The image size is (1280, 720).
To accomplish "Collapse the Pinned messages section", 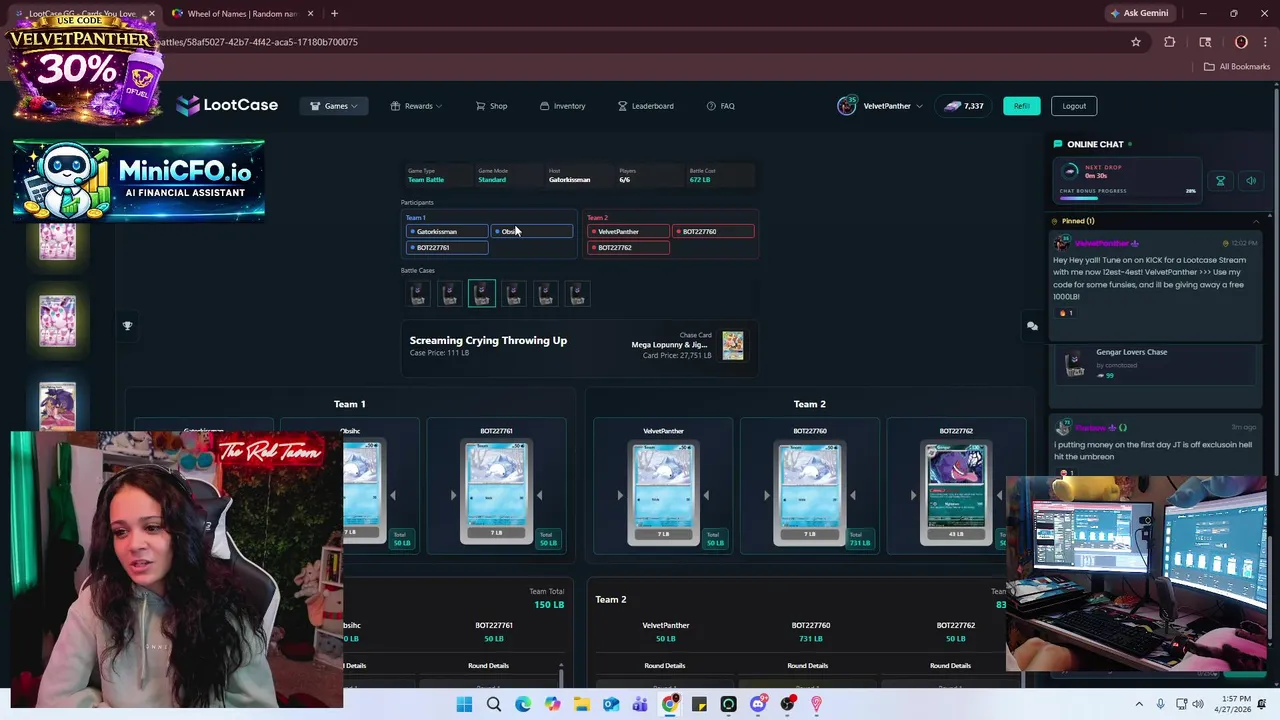I will click(x=1256, y=221).
